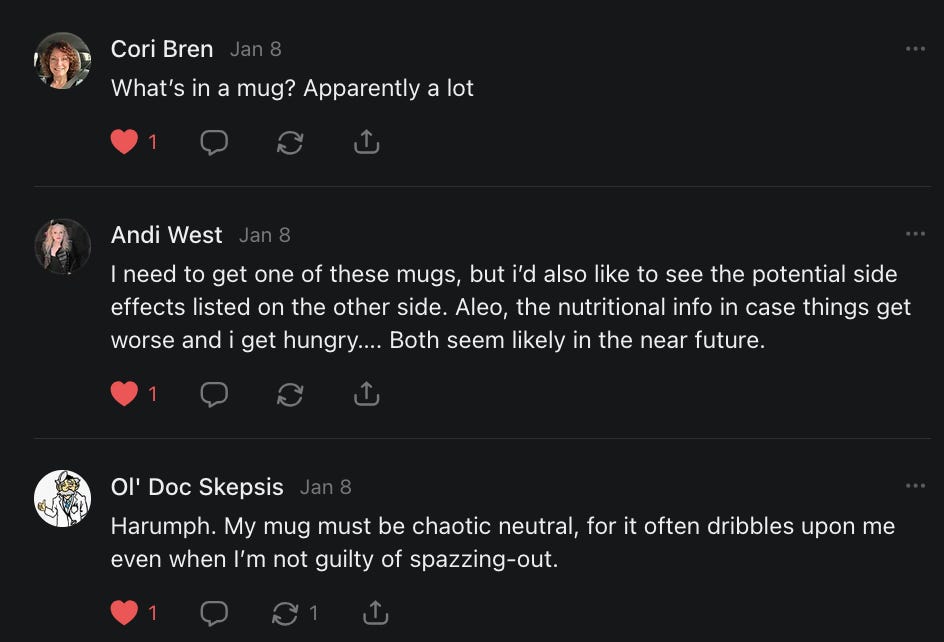
Task: Restack Ol' Doc Skepsis's comment
Action: (286, 612)
